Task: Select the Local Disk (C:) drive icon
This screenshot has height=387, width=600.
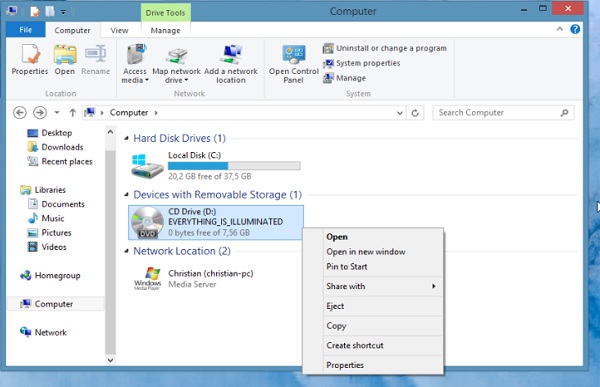Action: tap(147, 166)
